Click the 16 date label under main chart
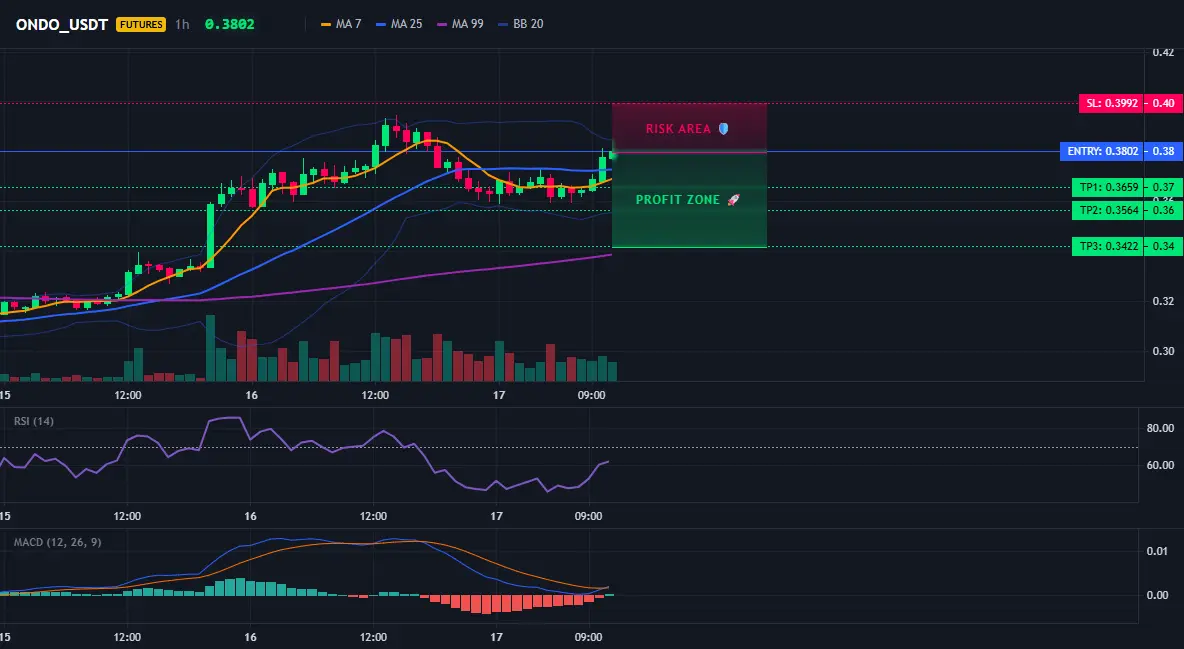This screenshot has width=1184, height=649. [x=251, y=395]
